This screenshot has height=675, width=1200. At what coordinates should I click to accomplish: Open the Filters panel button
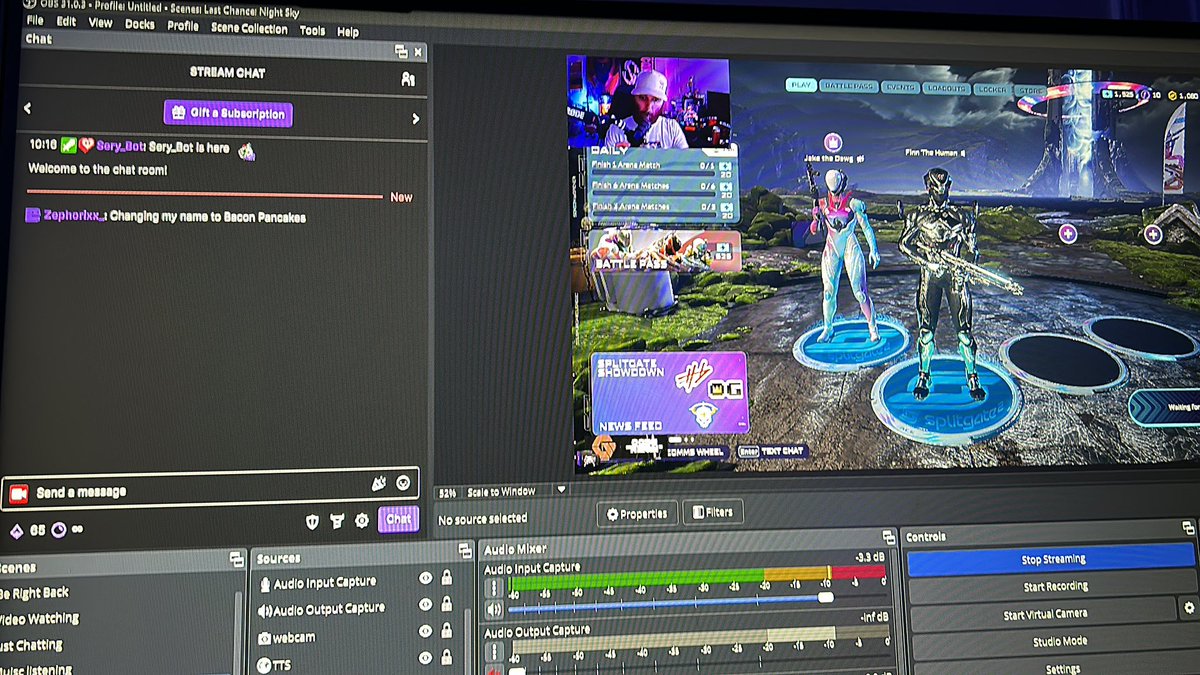(x=712, y=512)
